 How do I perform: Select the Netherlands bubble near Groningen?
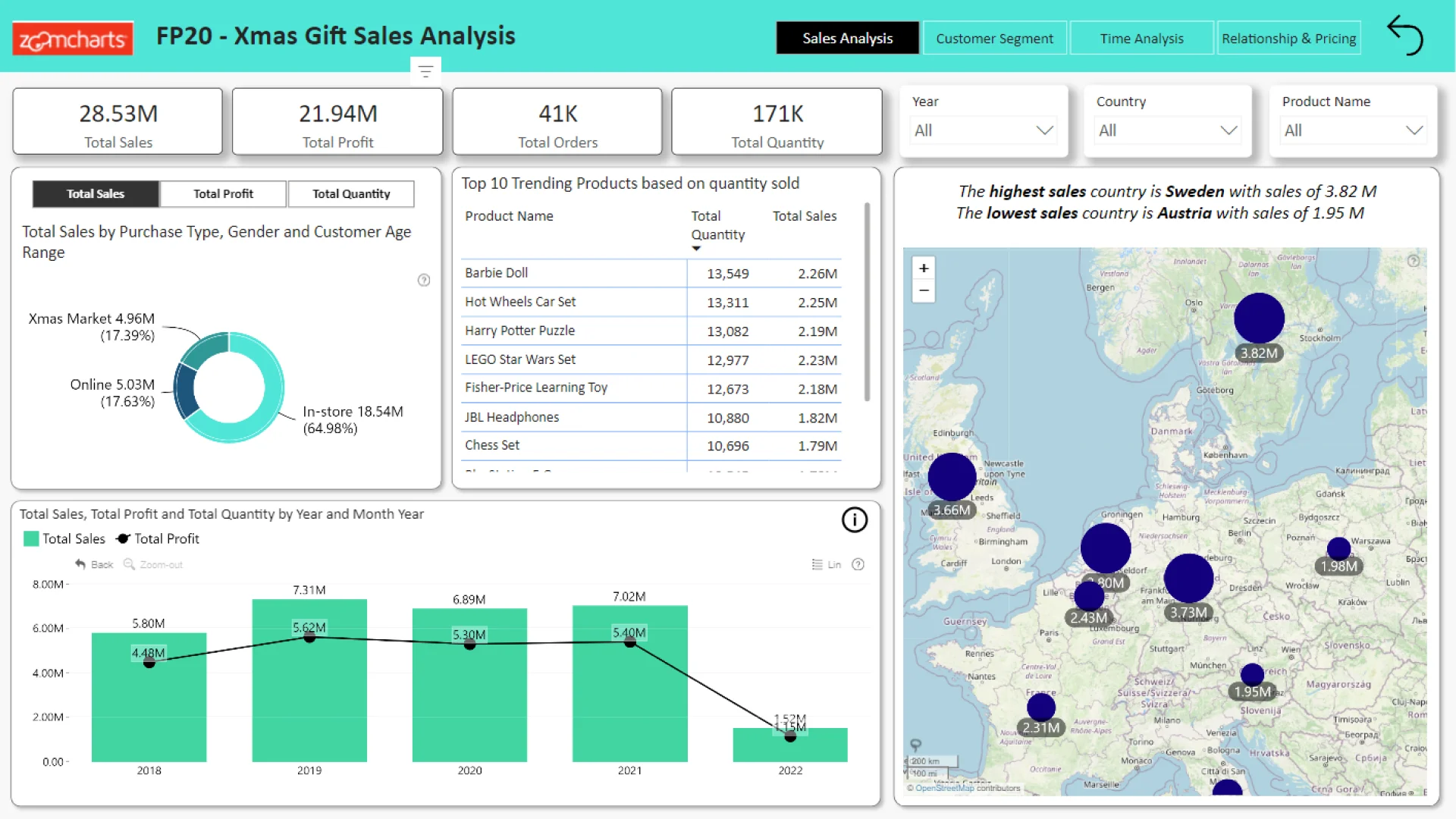[x=1106, y=548]
